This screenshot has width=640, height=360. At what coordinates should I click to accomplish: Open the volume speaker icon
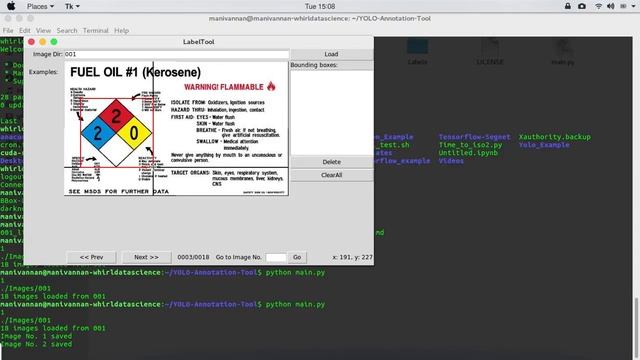click(611, 6)
